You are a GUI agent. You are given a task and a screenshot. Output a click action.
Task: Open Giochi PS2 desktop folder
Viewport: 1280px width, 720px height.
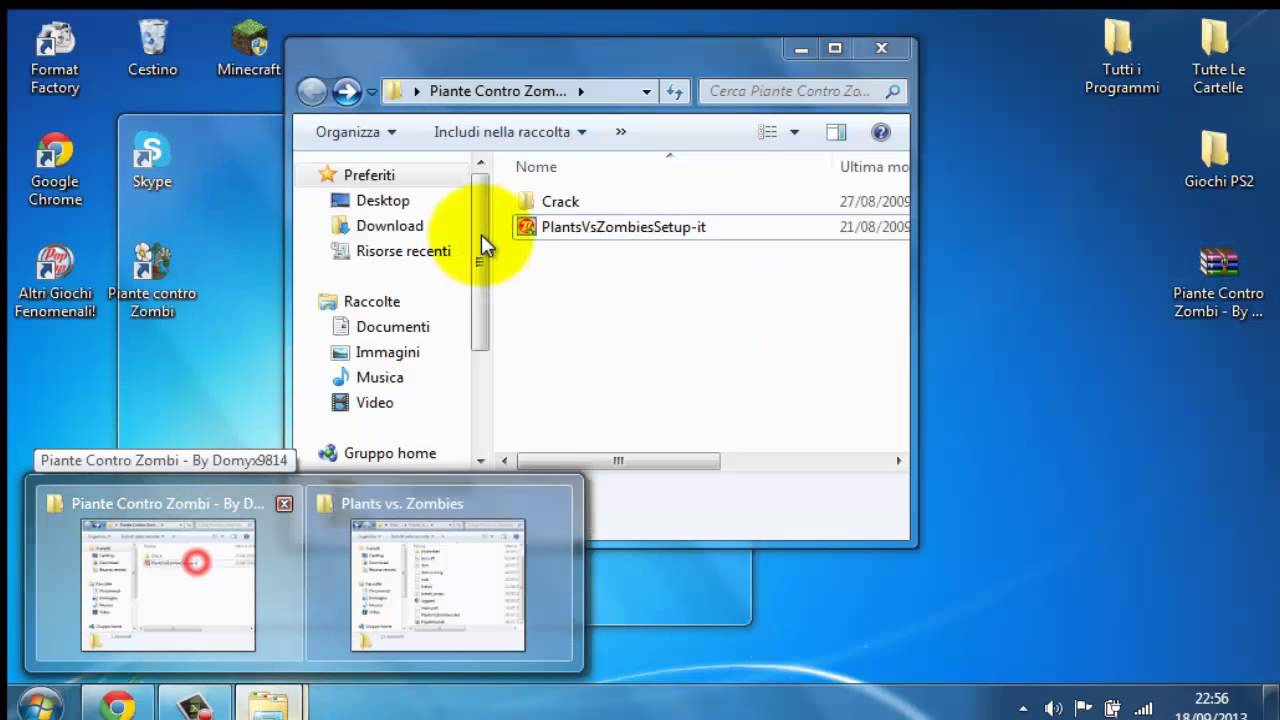[1218, 160]
